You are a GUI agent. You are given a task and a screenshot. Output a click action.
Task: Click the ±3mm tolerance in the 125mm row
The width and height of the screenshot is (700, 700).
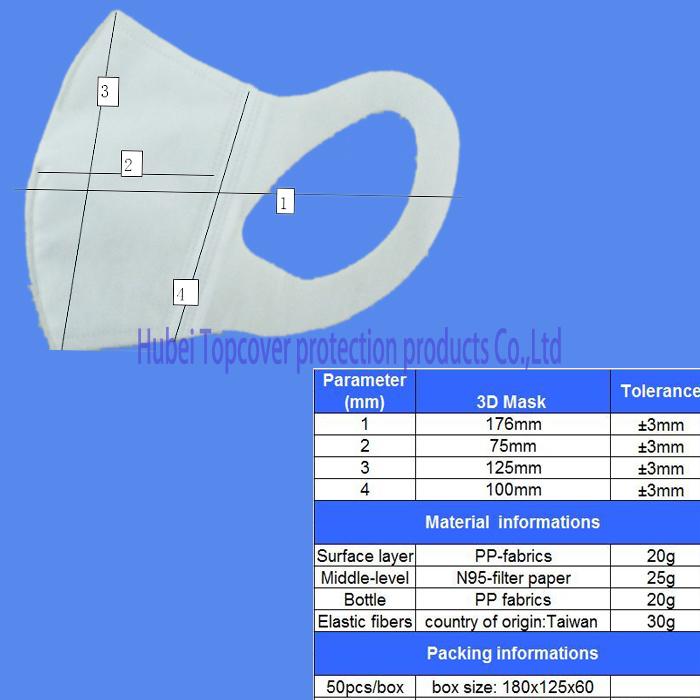[x=655, y=467]
